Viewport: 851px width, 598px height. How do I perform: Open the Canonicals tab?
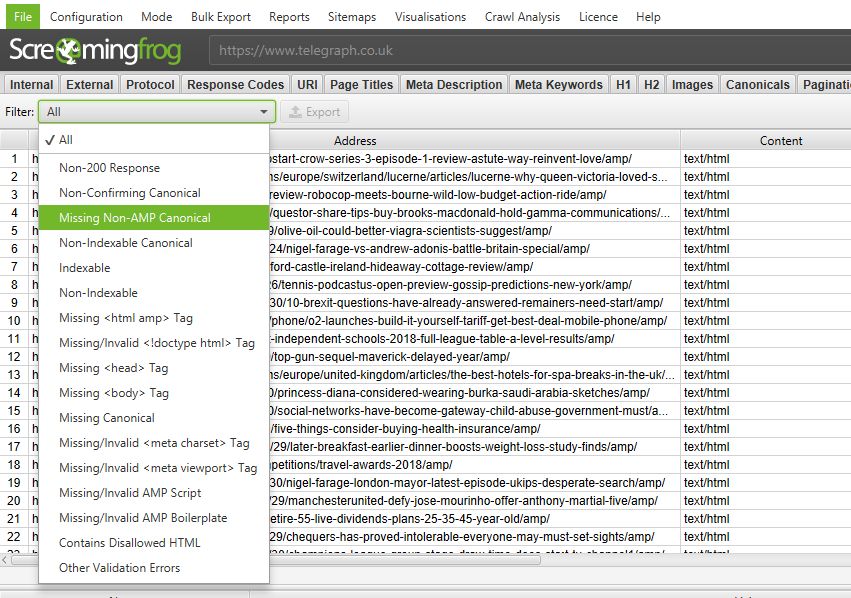click(757, 84)
